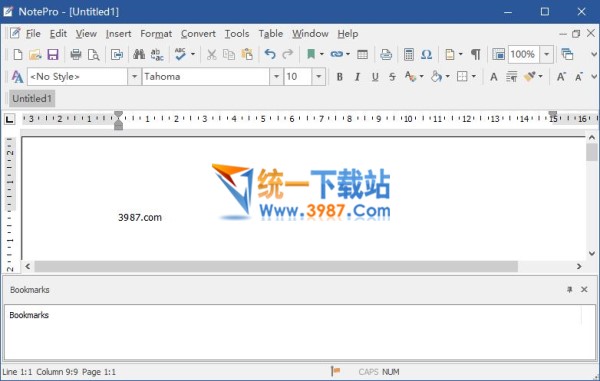
Task: Close the Bookmarks panel
Action: coord(584,290)
